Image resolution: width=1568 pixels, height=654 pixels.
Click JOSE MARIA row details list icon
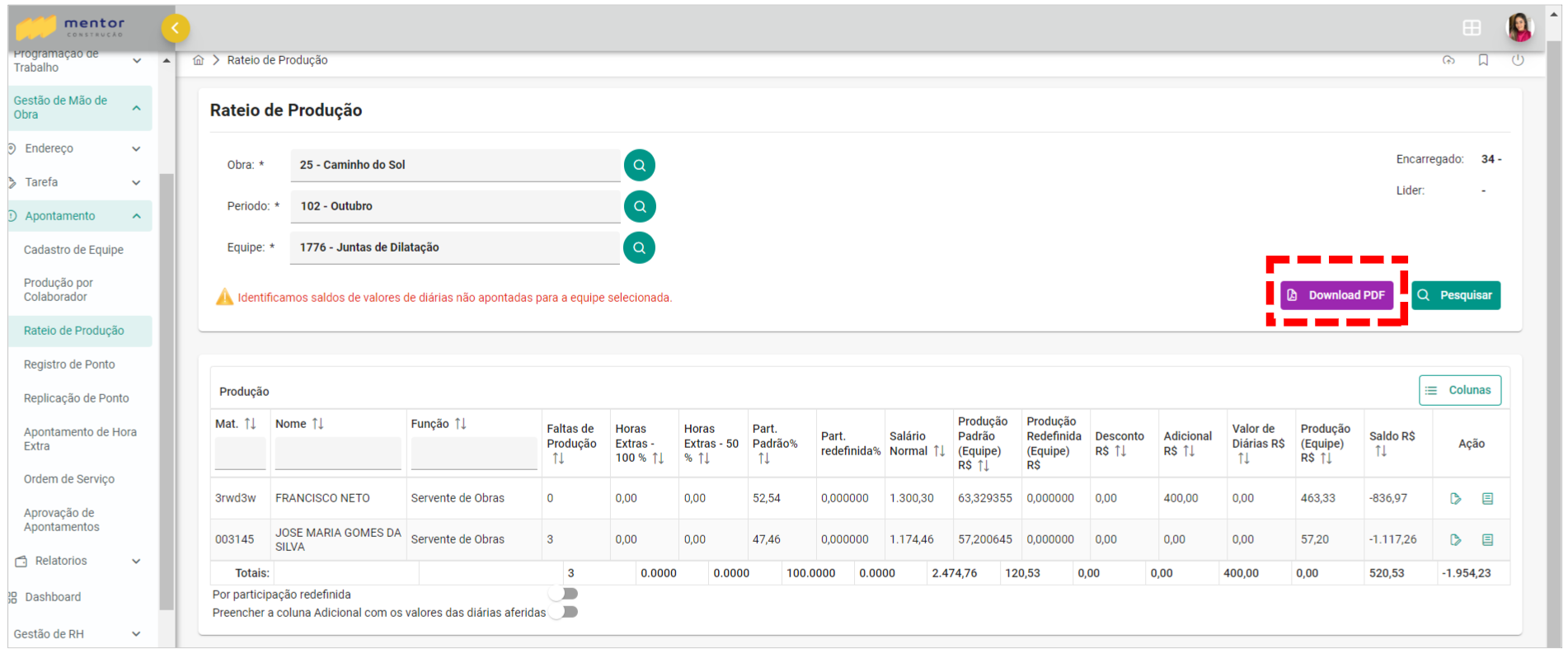point(1488,539)
